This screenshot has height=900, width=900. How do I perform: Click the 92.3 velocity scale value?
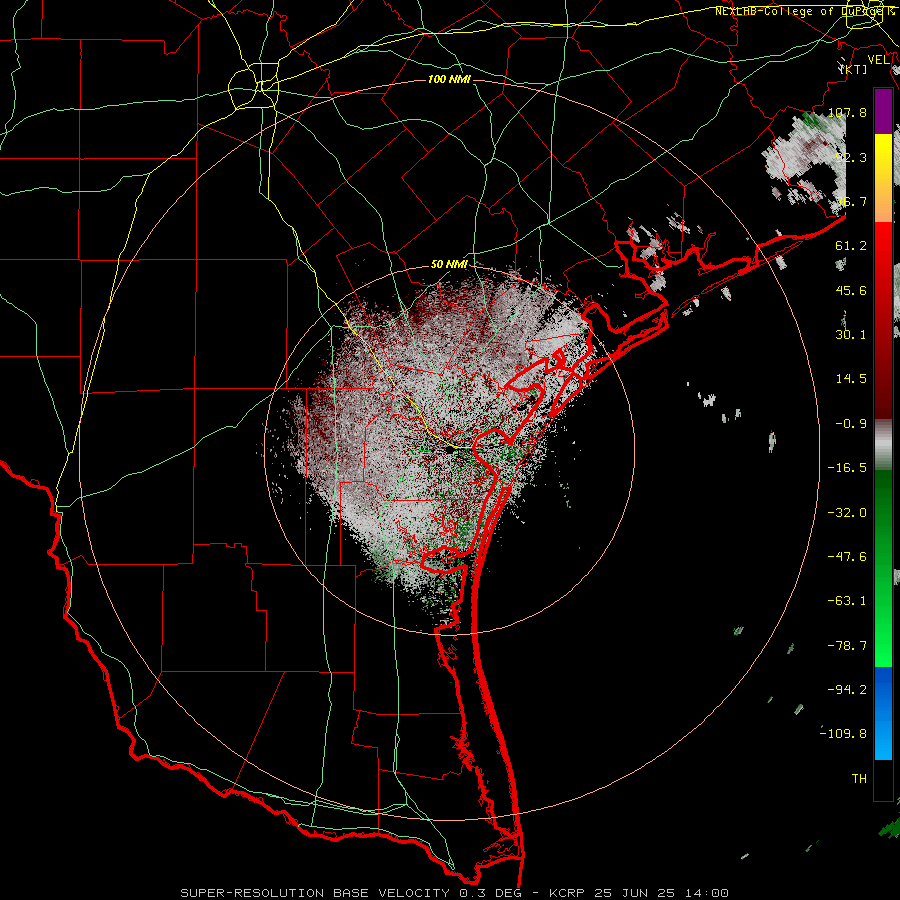pos(851,157)
